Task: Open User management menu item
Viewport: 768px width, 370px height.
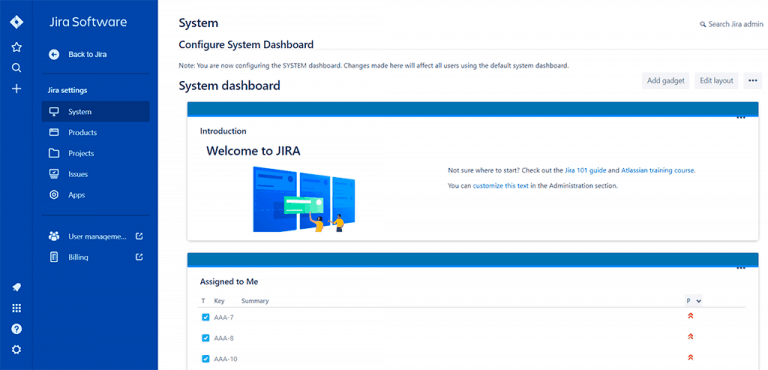Action: click(x=96, y=236)
